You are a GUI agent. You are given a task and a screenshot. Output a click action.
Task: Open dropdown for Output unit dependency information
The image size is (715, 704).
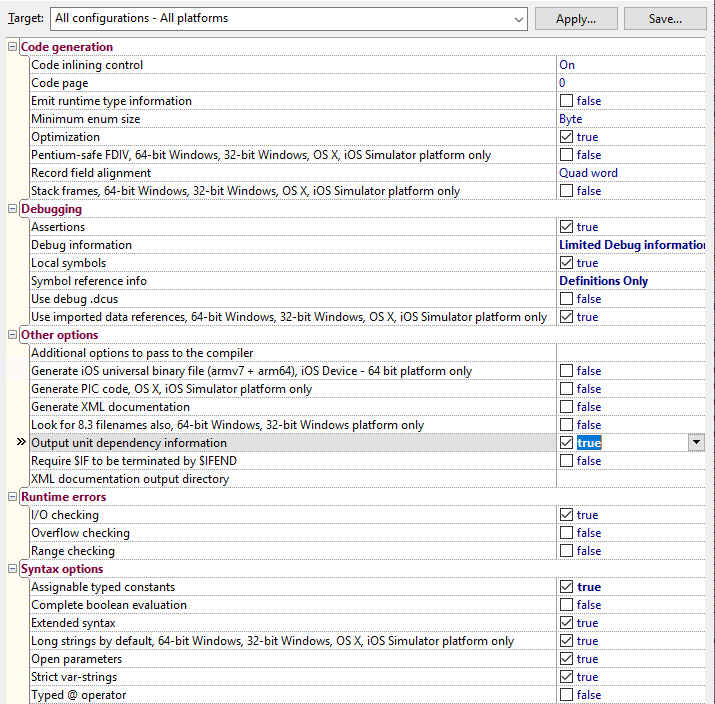695,443
